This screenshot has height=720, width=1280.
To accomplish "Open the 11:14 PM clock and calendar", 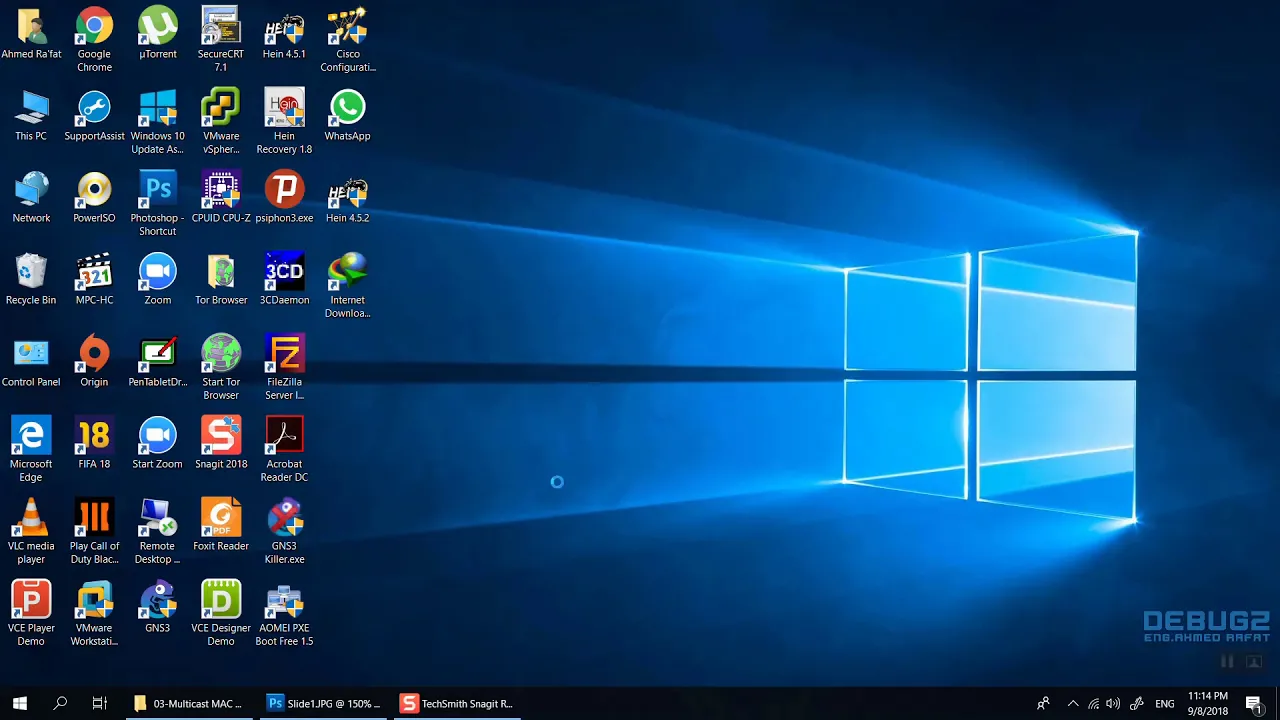I will [1208, 703].
